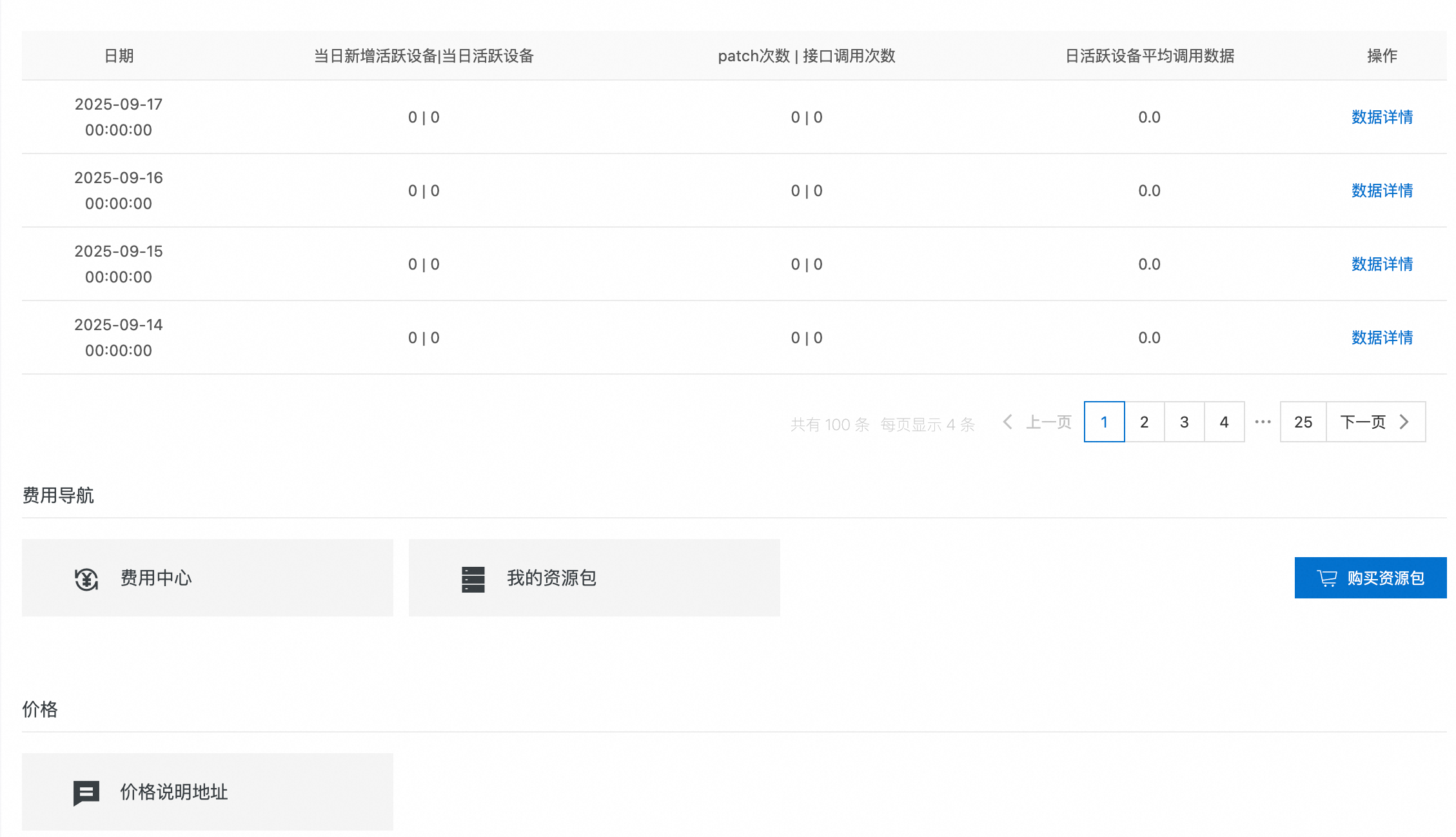This screenshot has width=1456, height=837.
Task: Open 数据详情 for 2025-09-14
Action: coord(1382,338)
